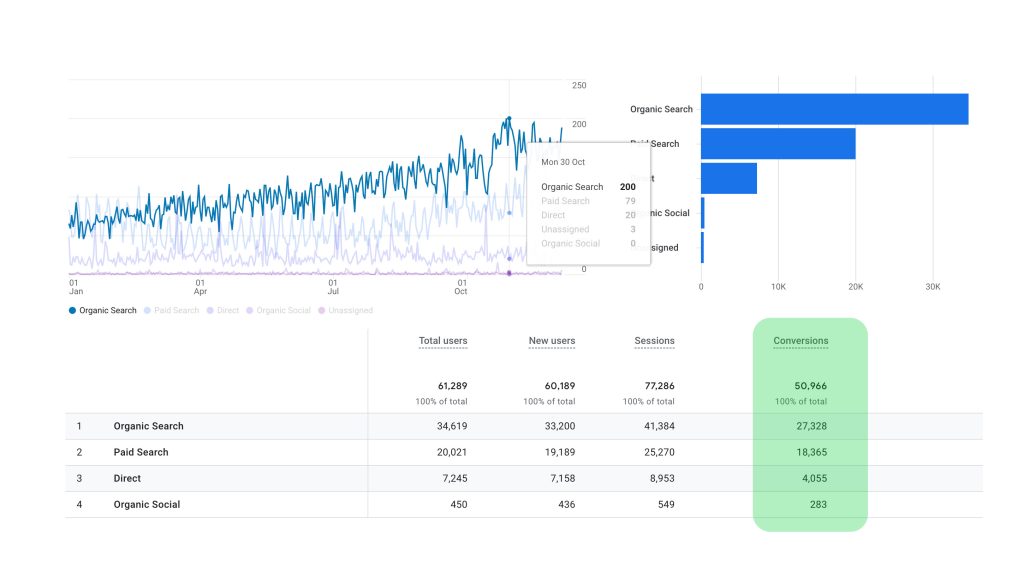Image resolution: width=1024 pixels, height=565 pixels.
Task: Click the 250 line chart axis label
Action: [x=579, y=86]
